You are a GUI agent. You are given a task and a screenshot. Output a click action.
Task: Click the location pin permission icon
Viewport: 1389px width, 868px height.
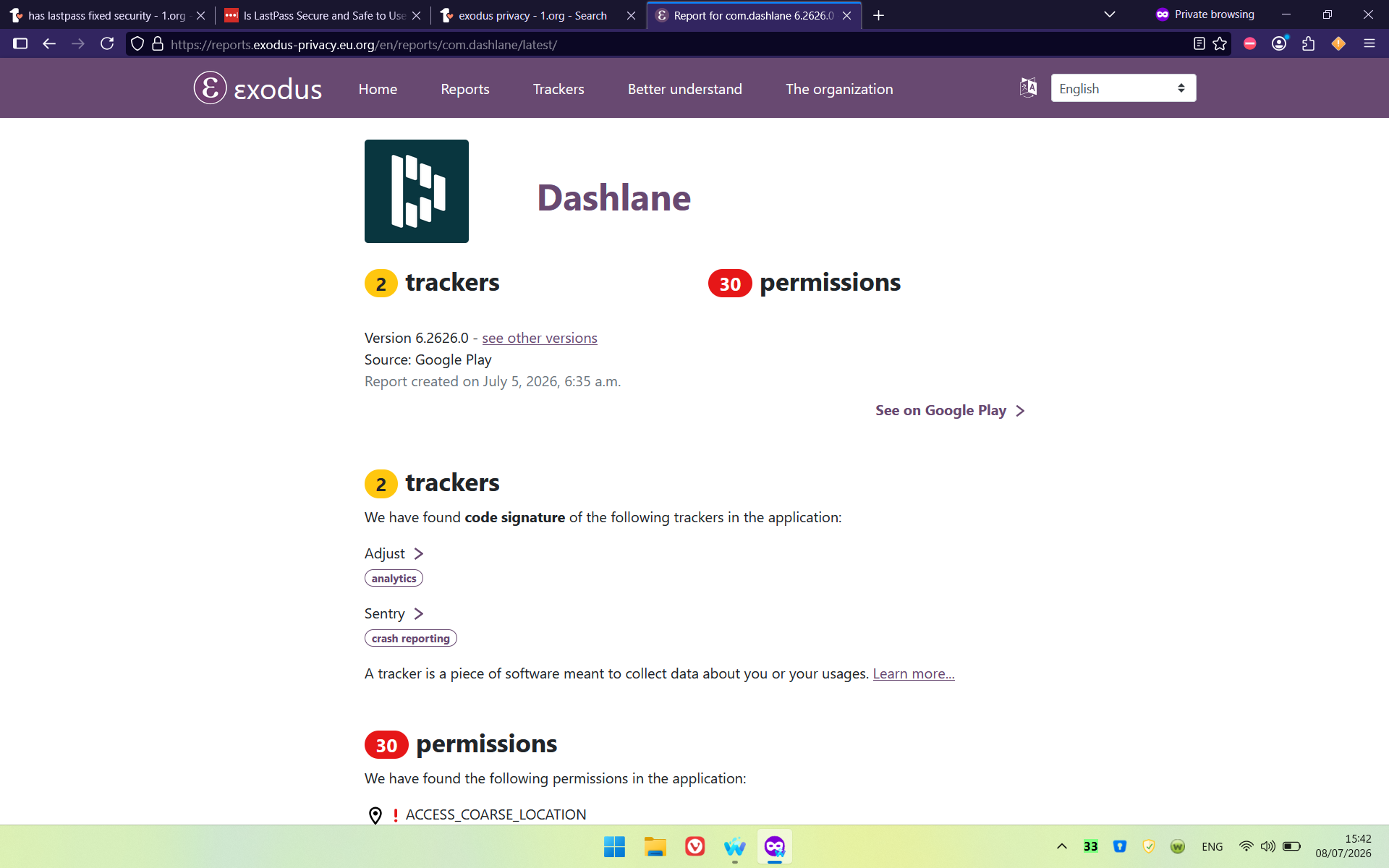coord(375,815)
